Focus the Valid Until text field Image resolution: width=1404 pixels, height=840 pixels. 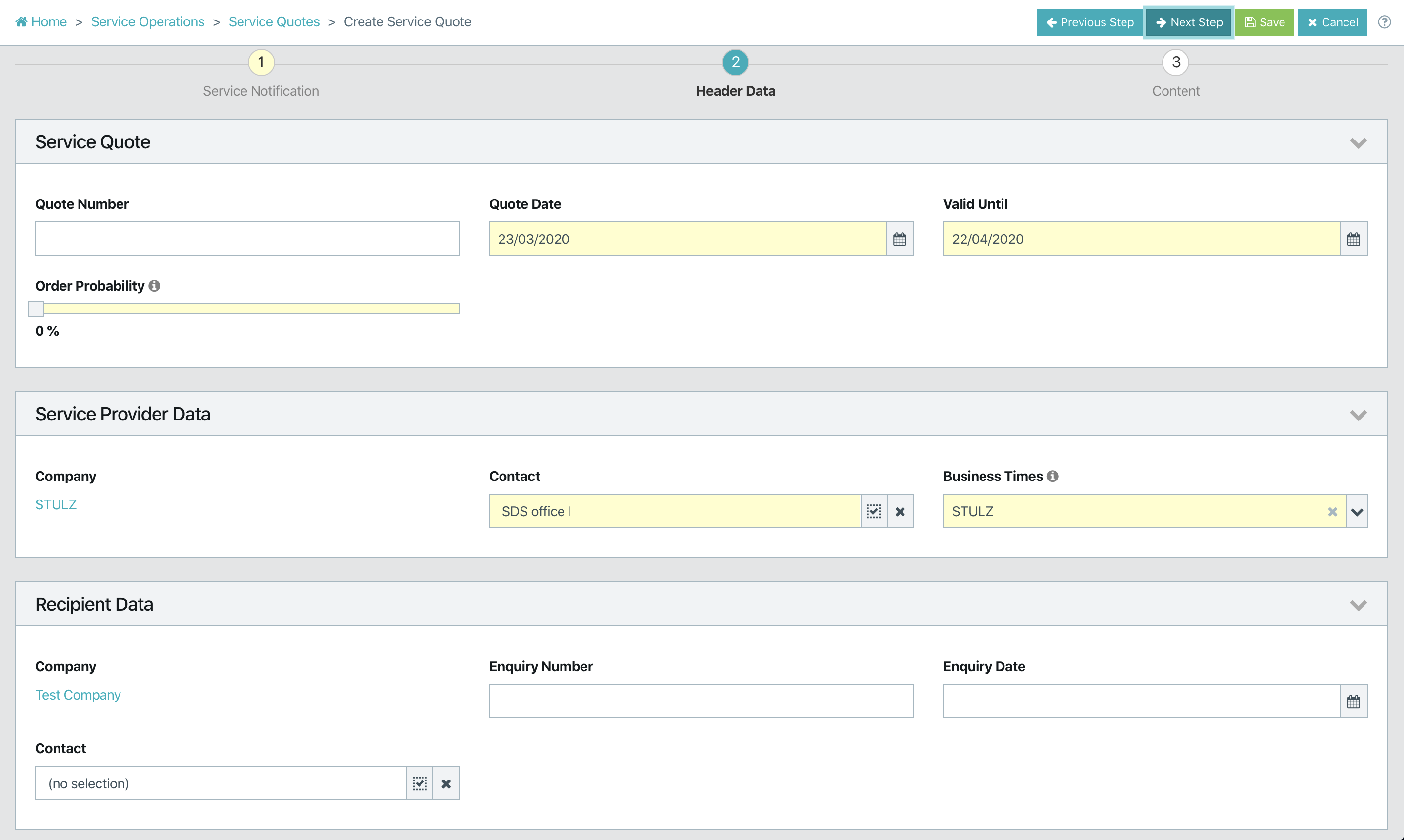point(1142,239)
